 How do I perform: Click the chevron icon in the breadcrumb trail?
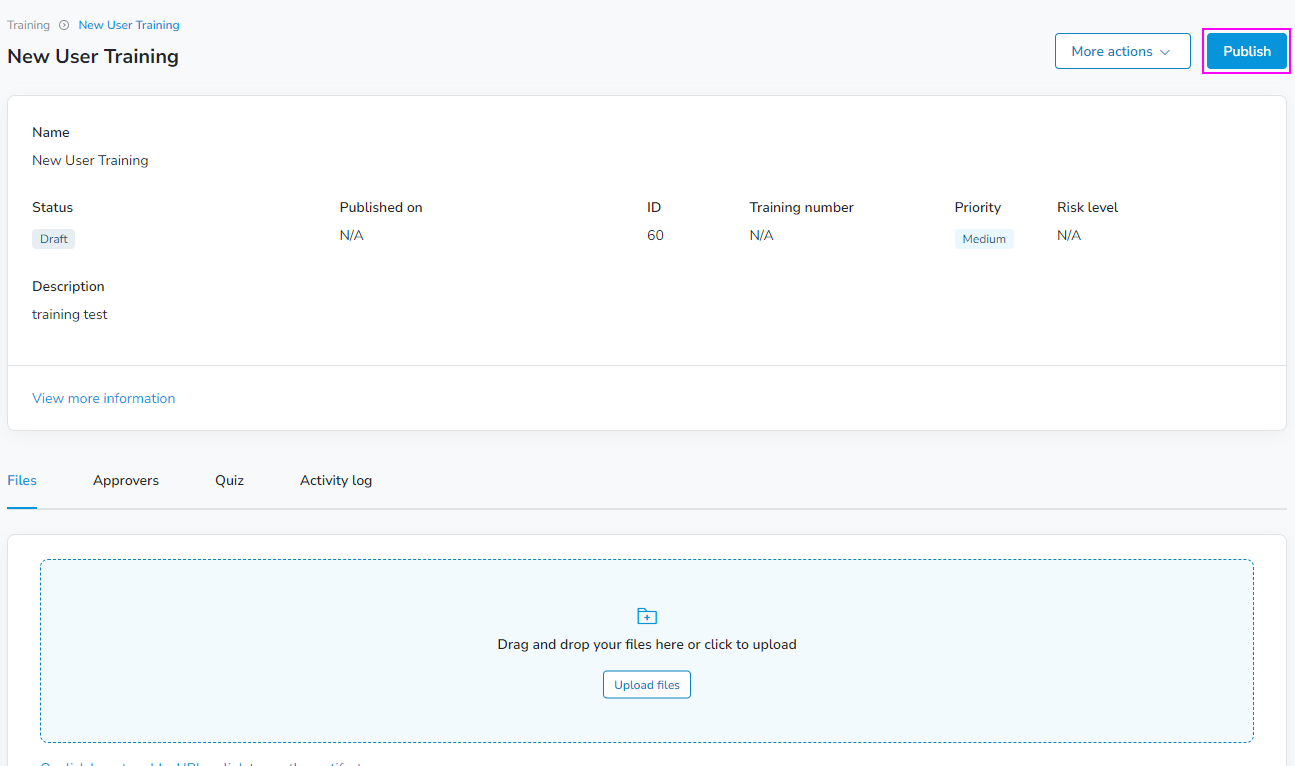click(63, 24)
